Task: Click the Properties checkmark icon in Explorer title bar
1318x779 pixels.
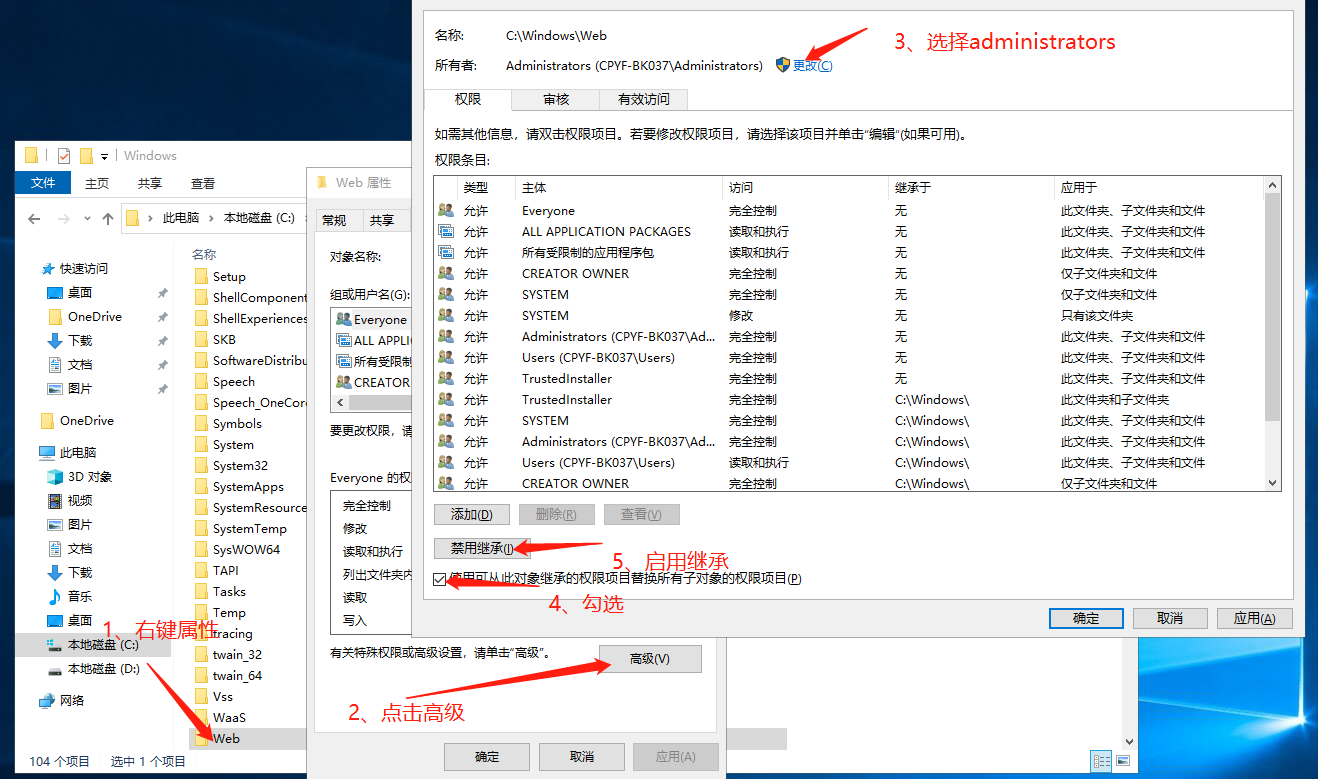Action: point(64,155)
